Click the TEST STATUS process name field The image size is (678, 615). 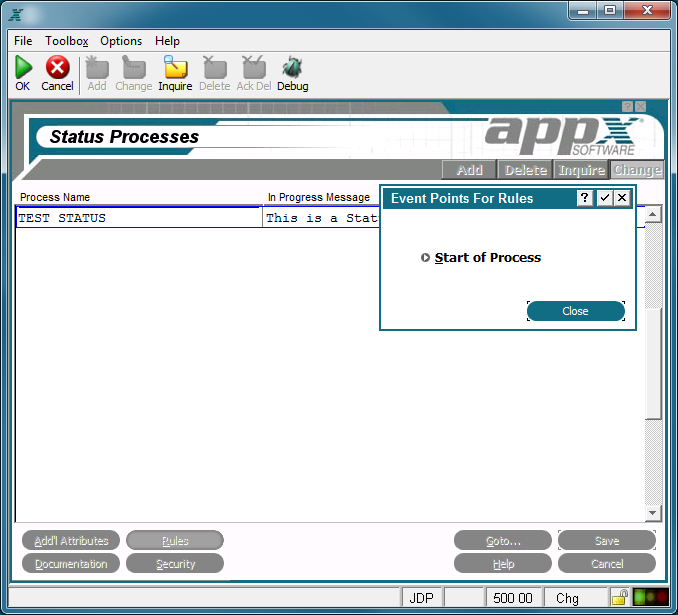pyautogui.click(x=139, y=218)
